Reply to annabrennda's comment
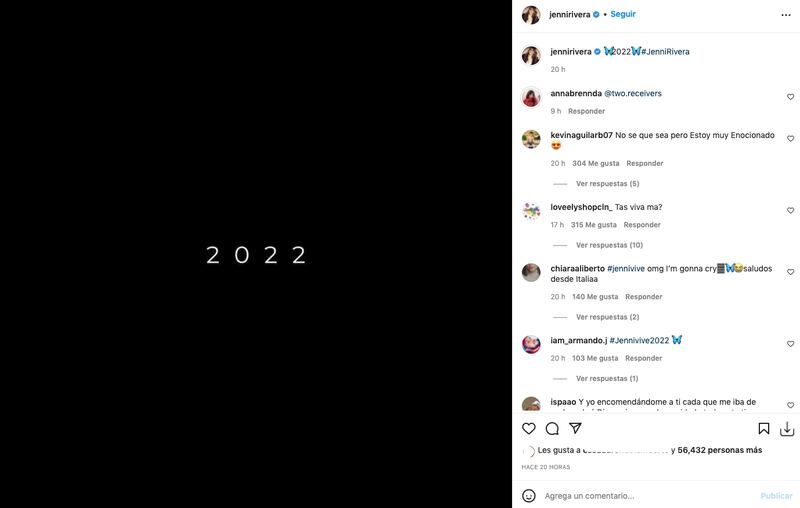Image resolution: width=800 pixels, height=508 pixels. [586, 111]
